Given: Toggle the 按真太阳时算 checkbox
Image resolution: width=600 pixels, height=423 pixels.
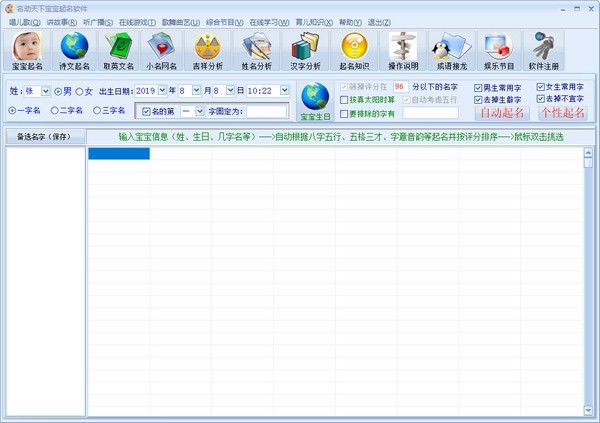Looking at the screenshot, I should pyautogui.click(x=345, y=100).
